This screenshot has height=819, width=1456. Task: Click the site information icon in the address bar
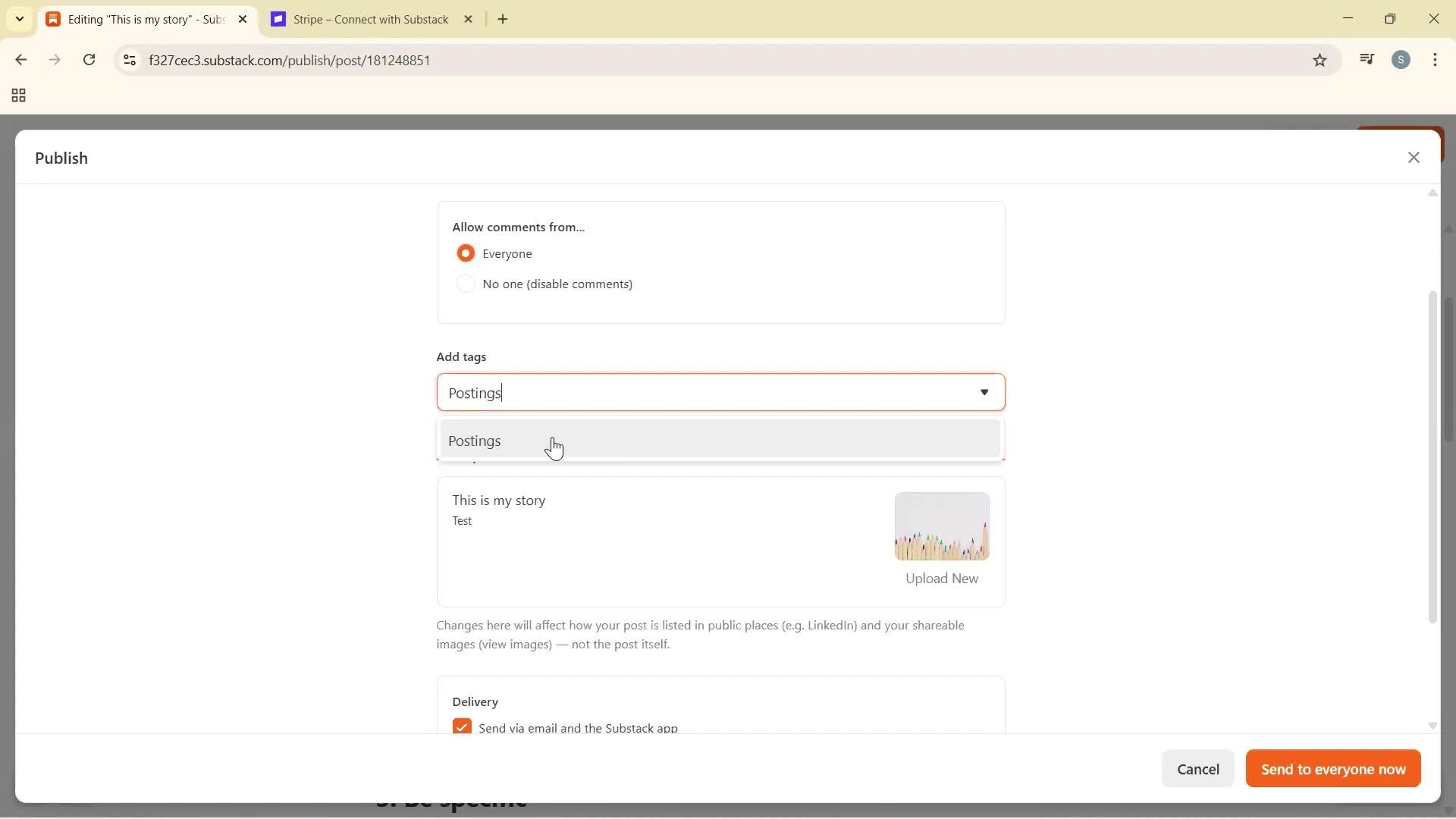click(x=129, y=61)
